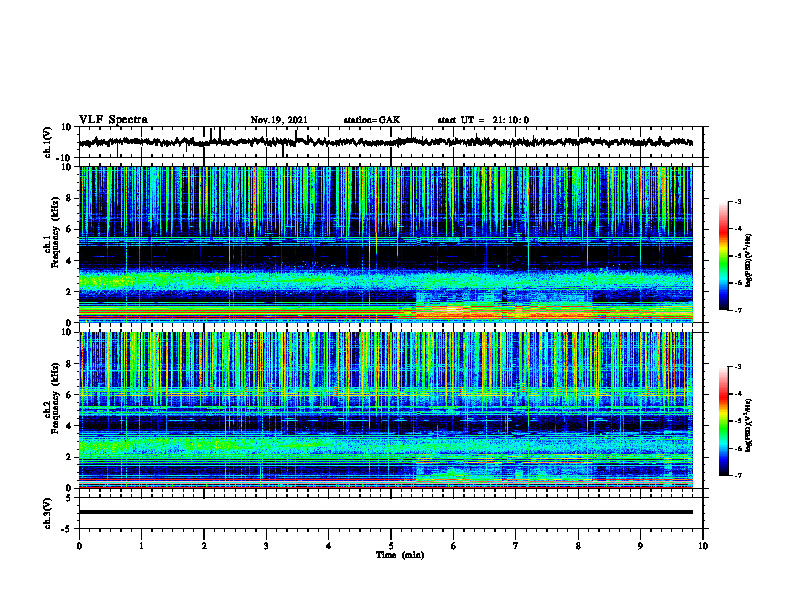The image size is (792, 612).
Task: Click the 'VLF Spectra' plot title
Action: pos(113,120)
